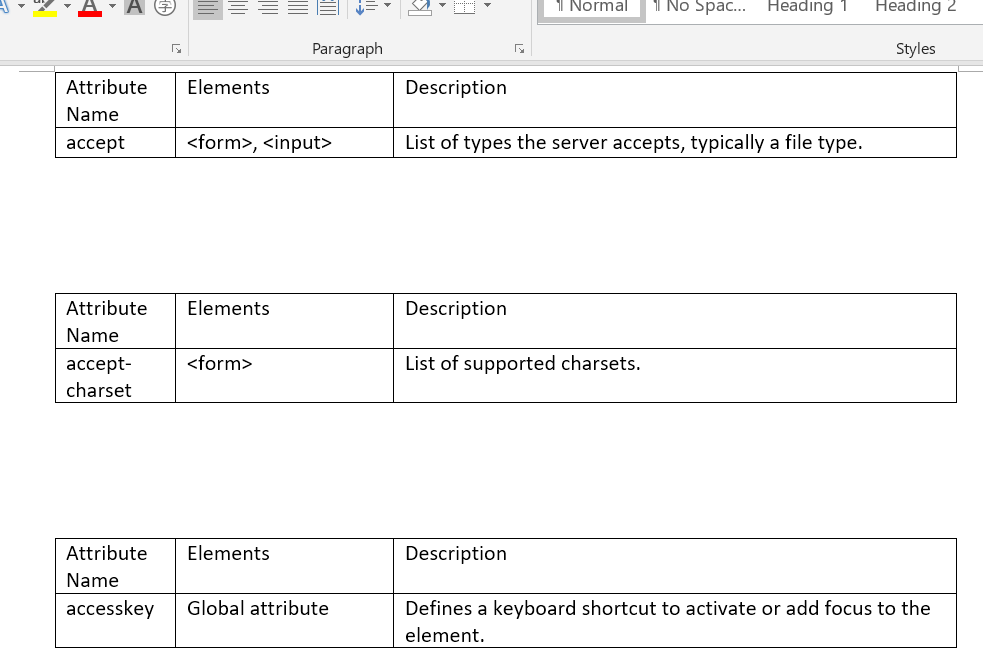Apply distributed alignment
Image resolution: width=983 pixels, height=667 pixels.
coord(328,8)
